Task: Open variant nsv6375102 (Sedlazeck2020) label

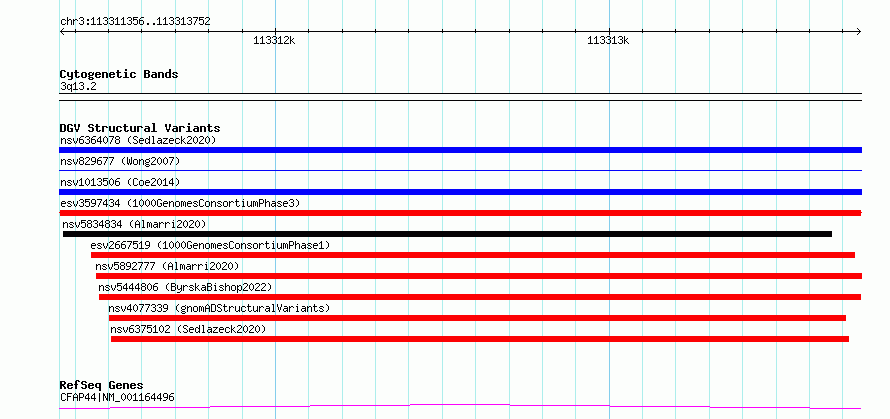Action: (x=188, y=329)
